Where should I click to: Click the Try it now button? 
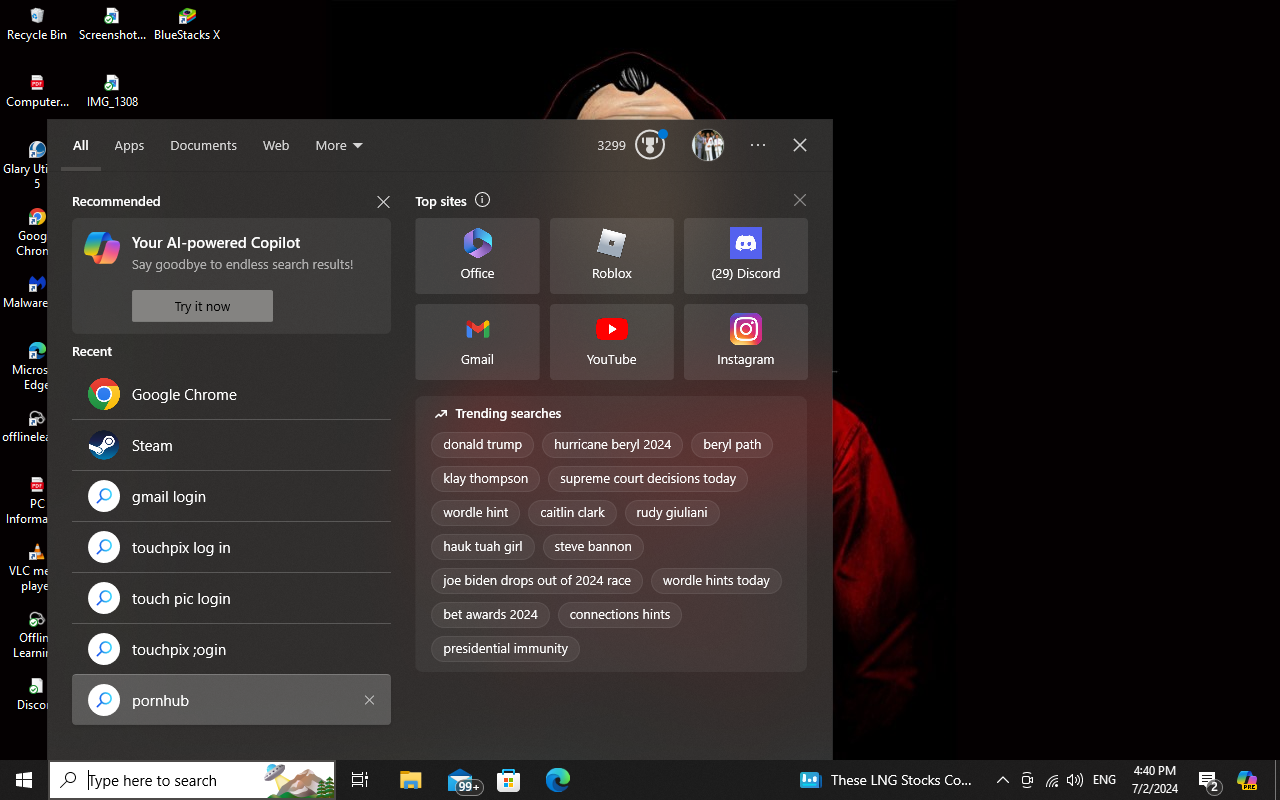click(x=202, y=306)
